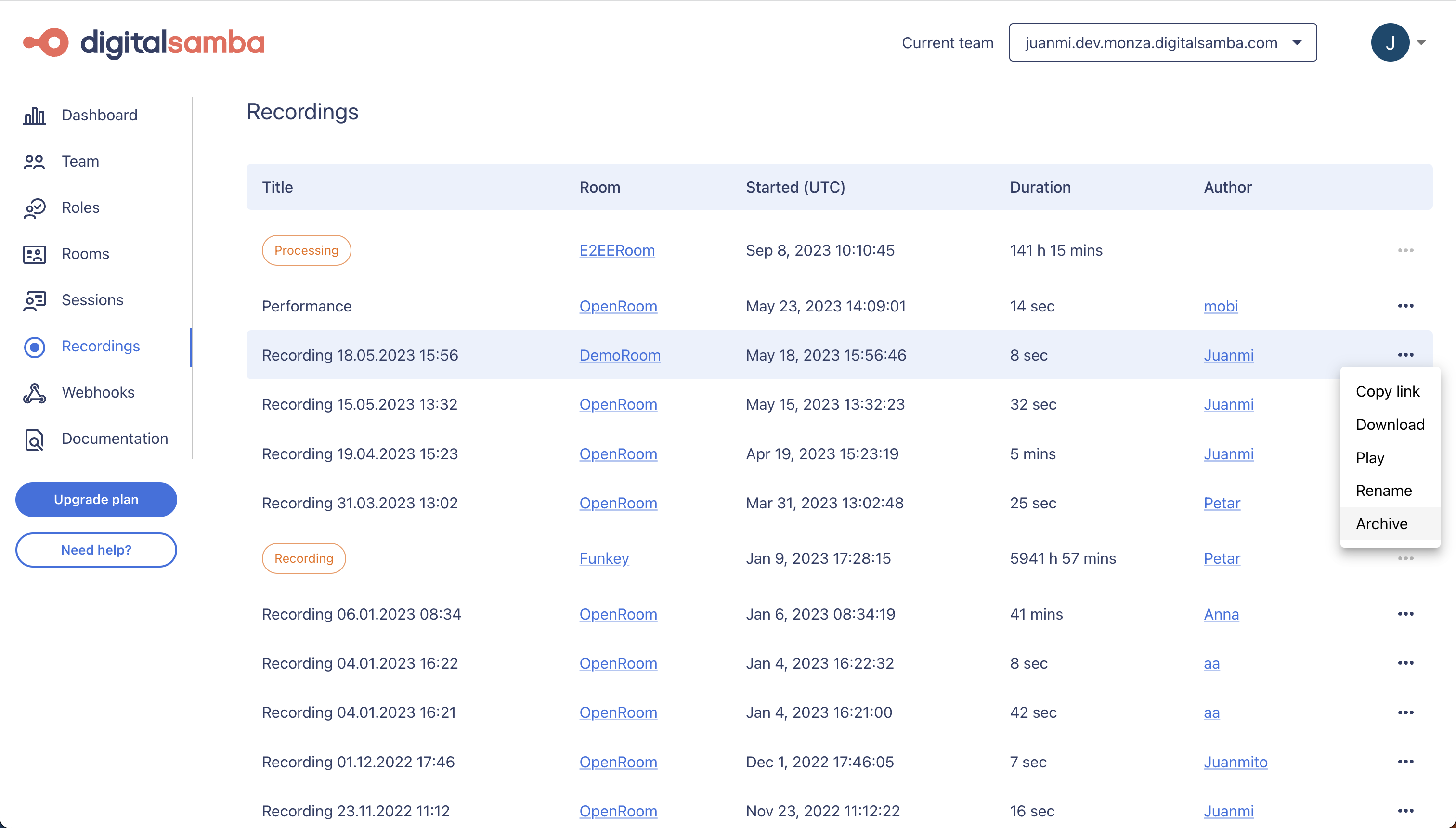The height and width of the screenshot is (828, 1456).
Task: Click the Need help? button
Action: click(x=96, y=550)
